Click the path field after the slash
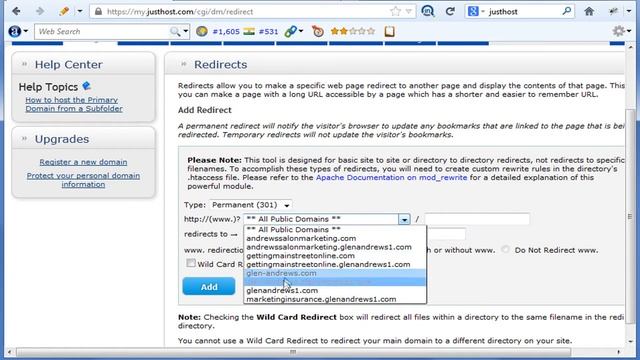The width and height of the screenshot is (640, 360). coord(477,219)
